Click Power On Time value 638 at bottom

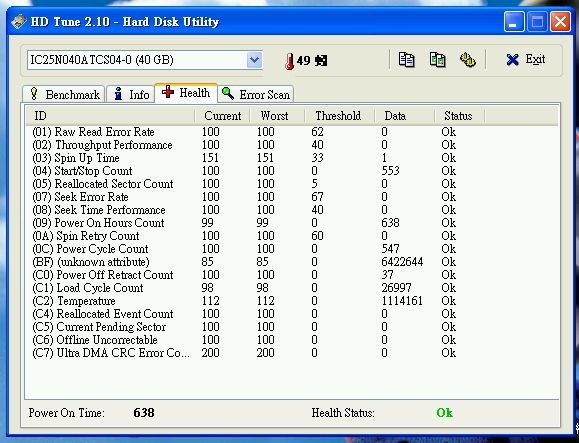(x=144, y=412)
